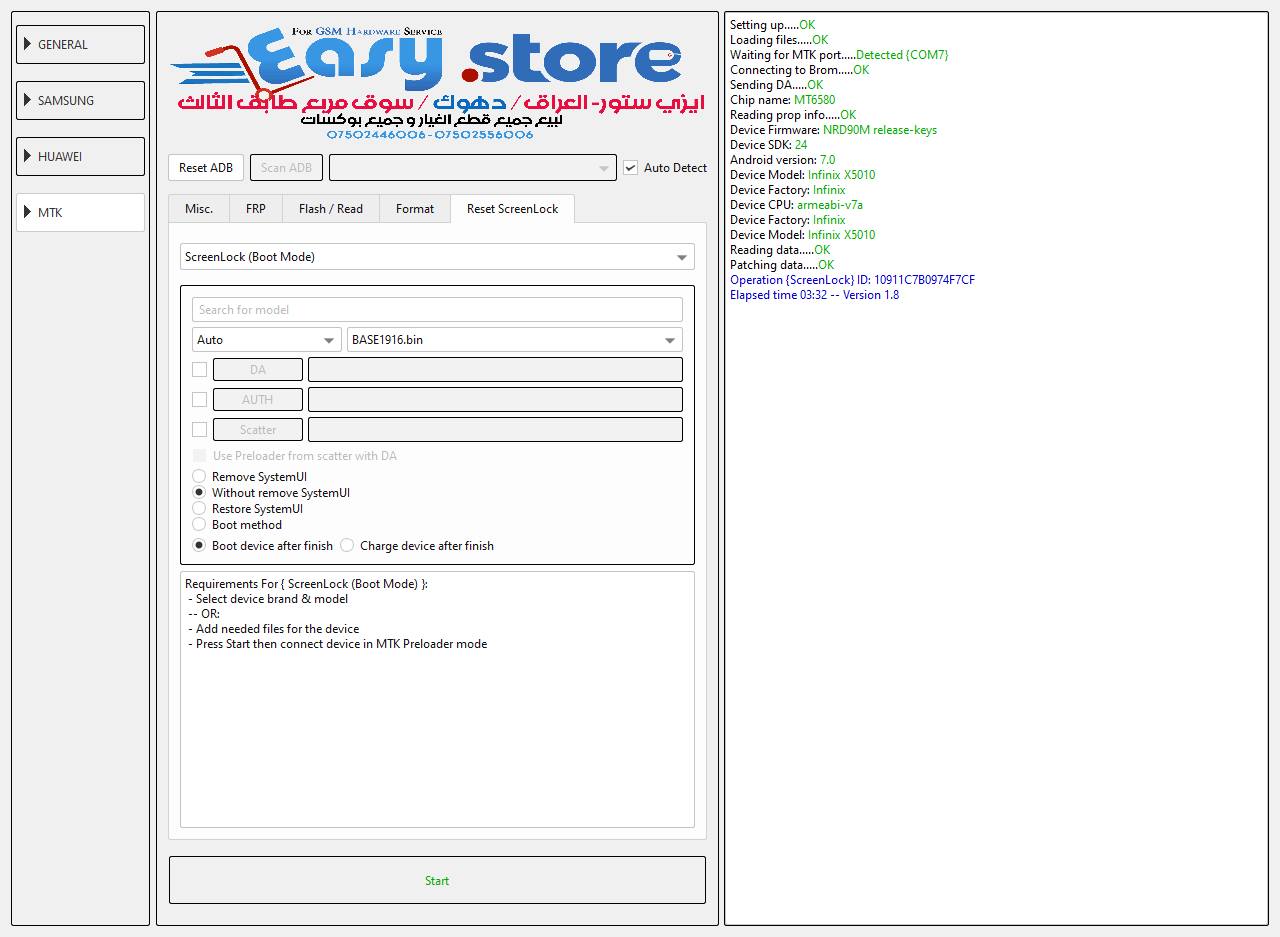
Task: Click the AUTH file path field
Action: tap(495, 400)
